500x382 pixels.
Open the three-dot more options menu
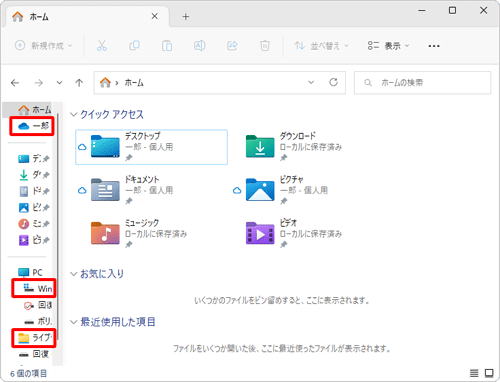coord(434,46)
